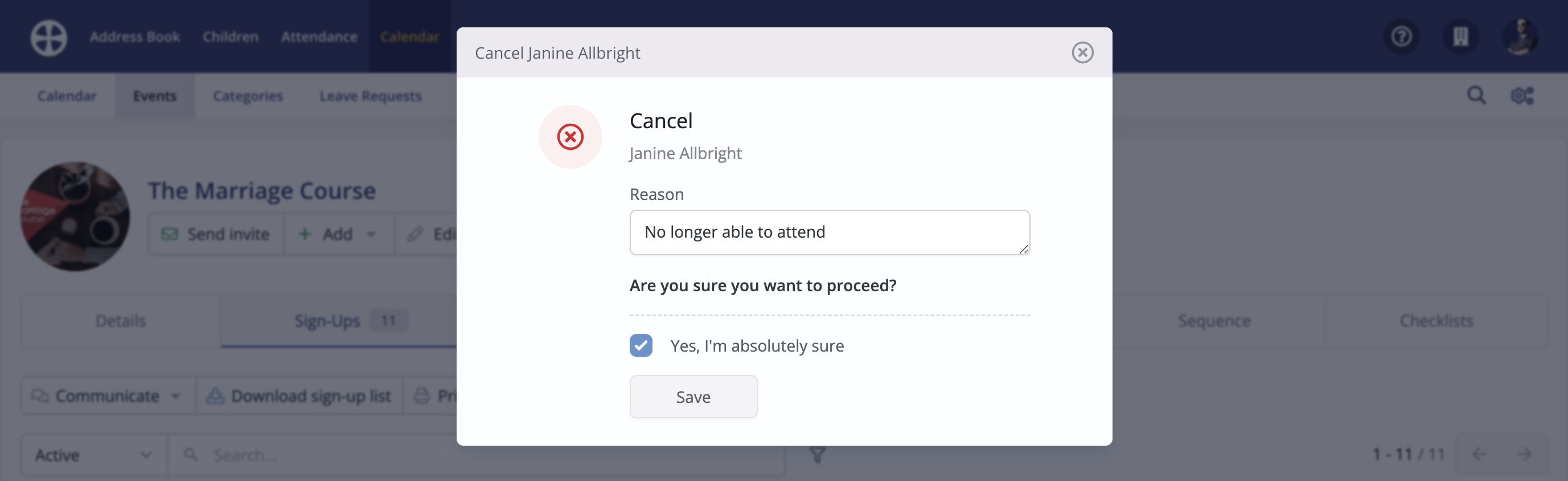Open the user profile avatar menu
Screen dimensions: 1568x481
pyautogui.click(x=1520, y=36)
